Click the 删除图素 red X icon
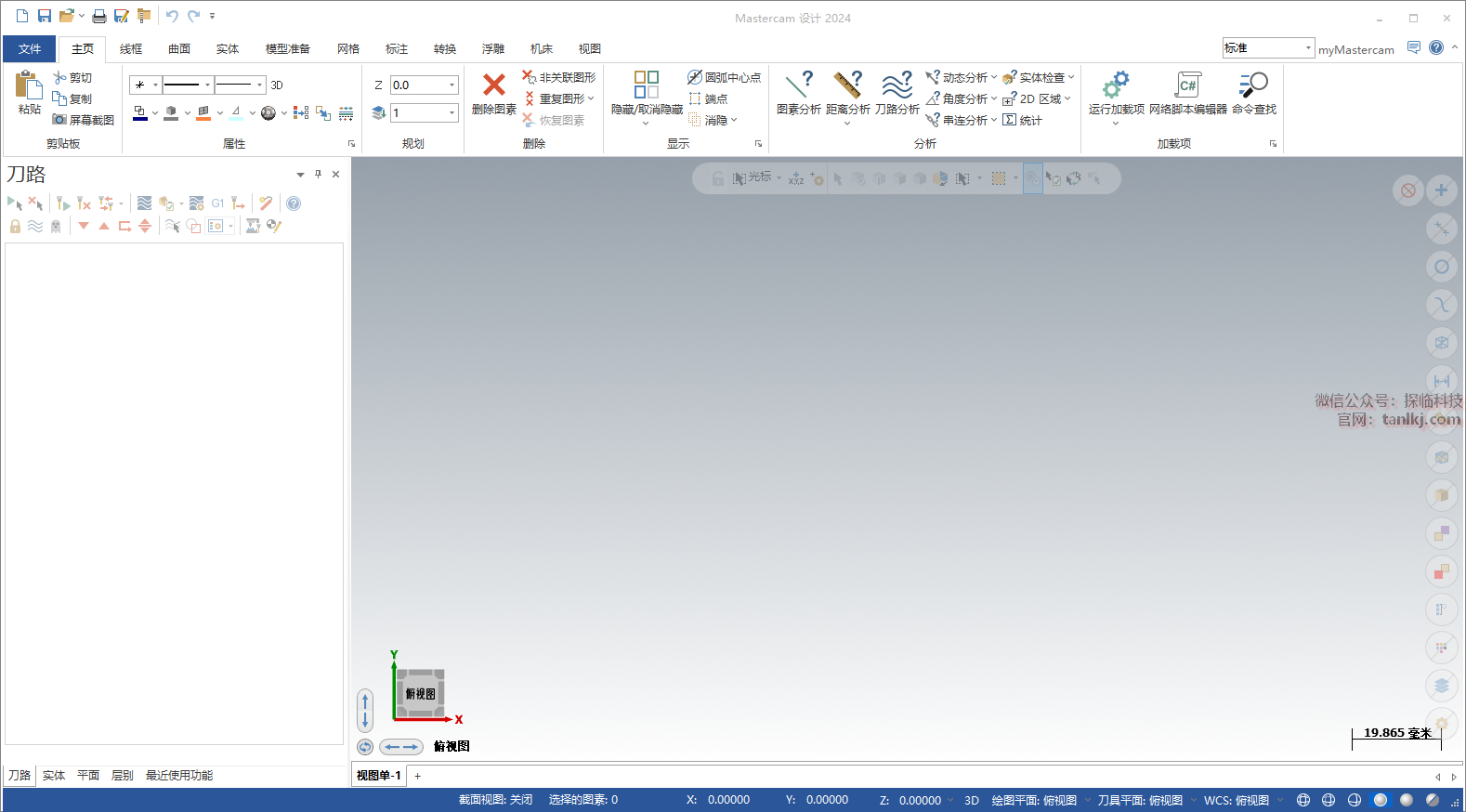1466x812 pixels. (x=493, y=85)
